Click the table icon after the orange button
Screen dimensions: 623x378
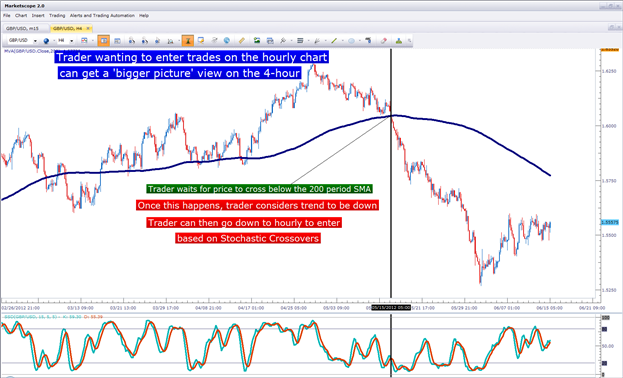pos(117,41)
